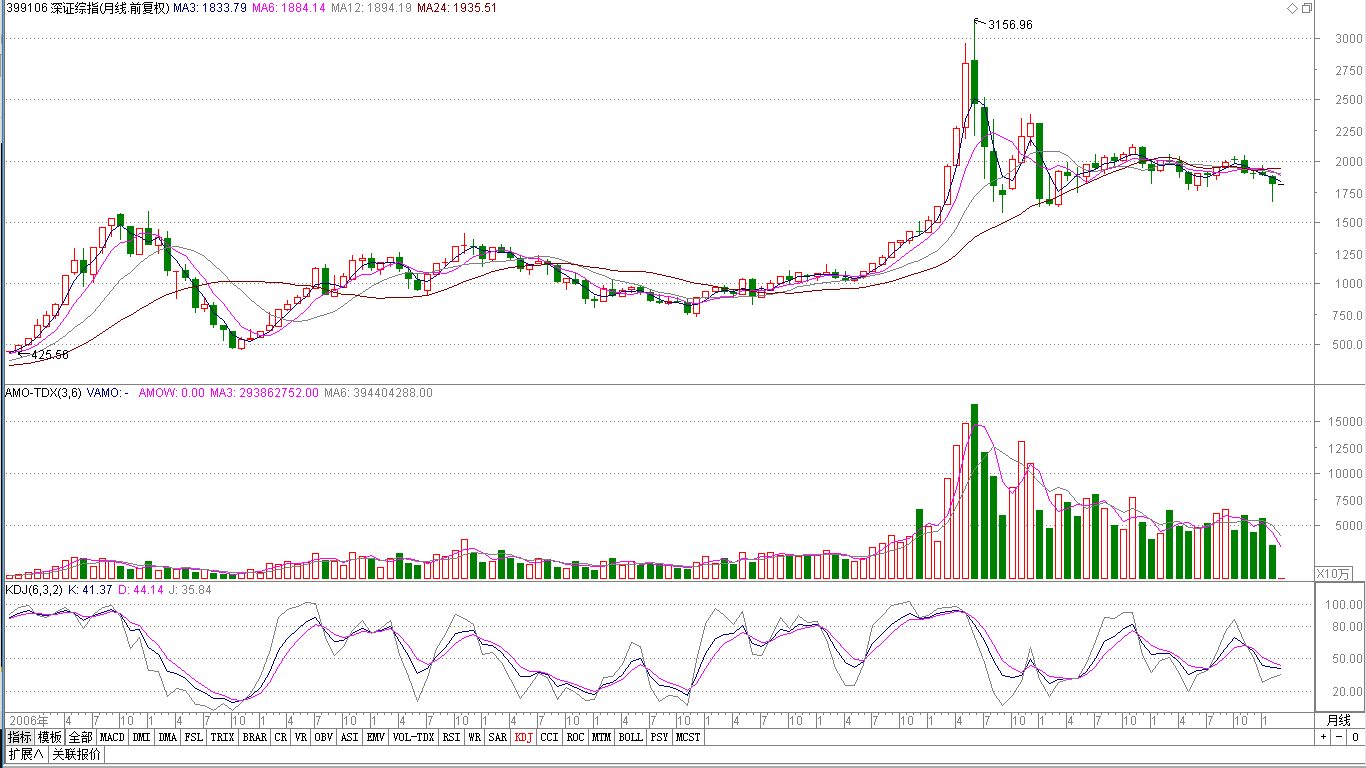Click the MA12: 1894.19 label
1366x768 pixels.
pos(371,8)
